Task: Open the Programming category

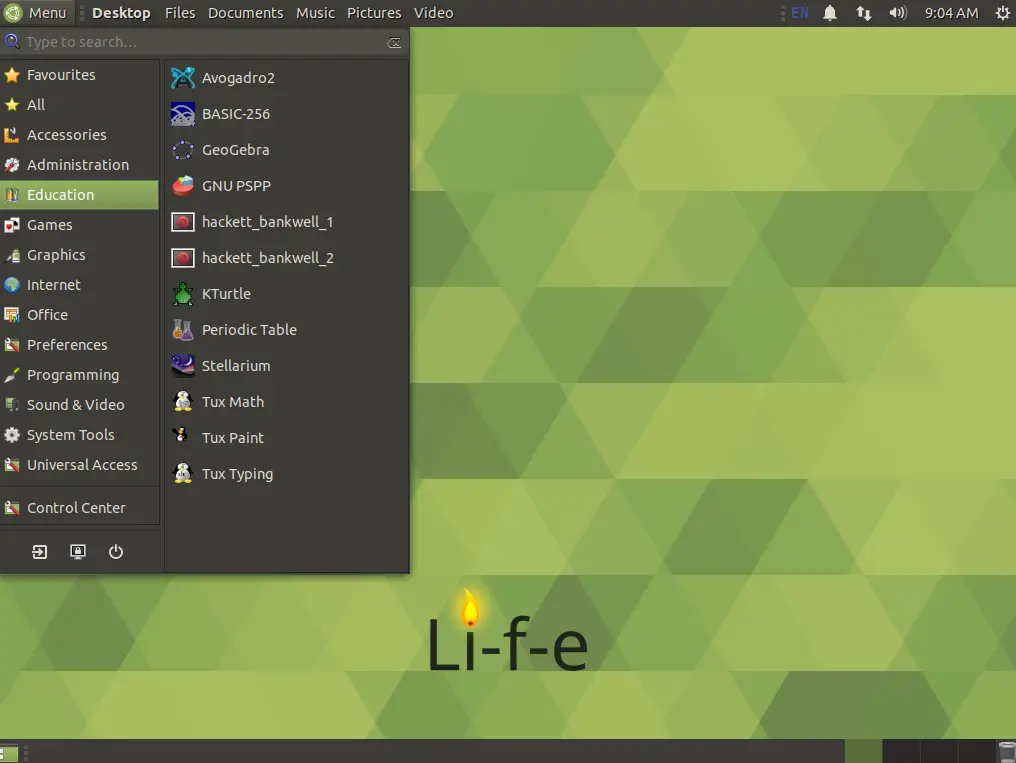Action: 79,375
